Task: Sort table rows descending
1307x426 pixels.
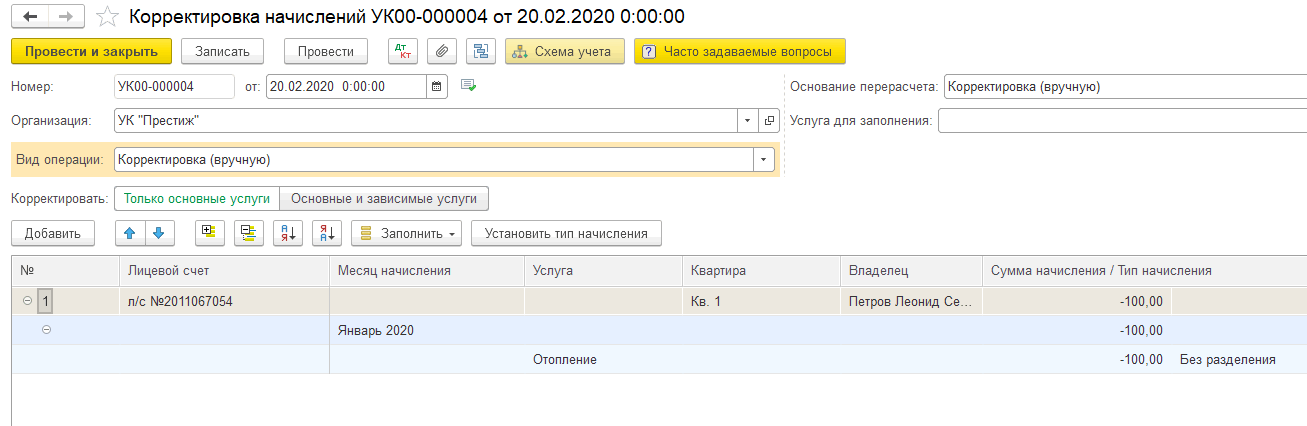Action: tap(327, 233)
